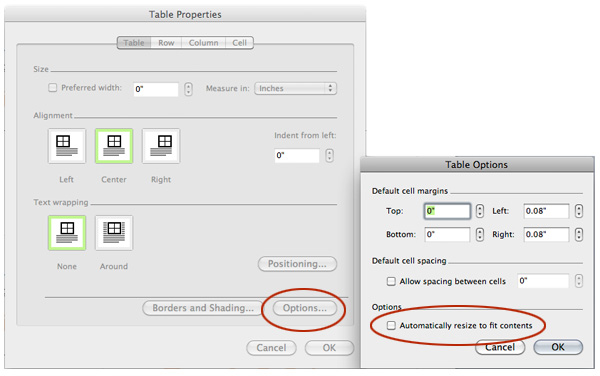Click the Indent from left stepper
Viewport: 600px width, 376px height.
tap(329, 156)
